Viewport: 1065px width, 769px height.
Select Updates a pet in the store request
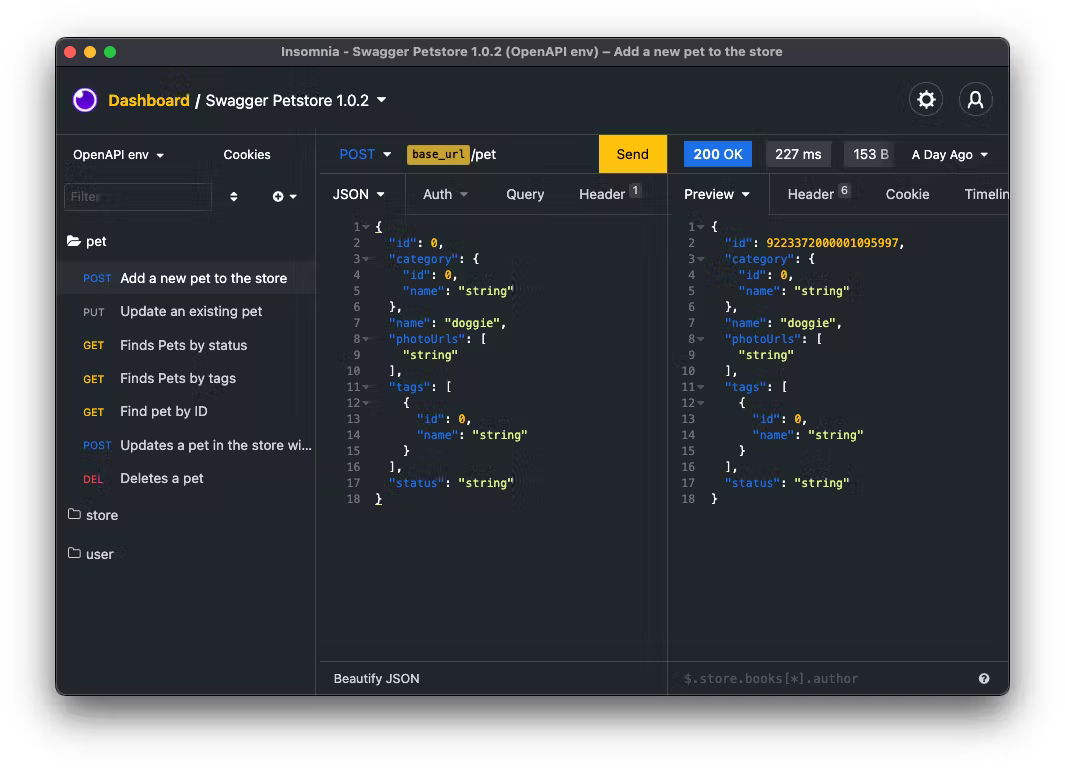[187, 445]
